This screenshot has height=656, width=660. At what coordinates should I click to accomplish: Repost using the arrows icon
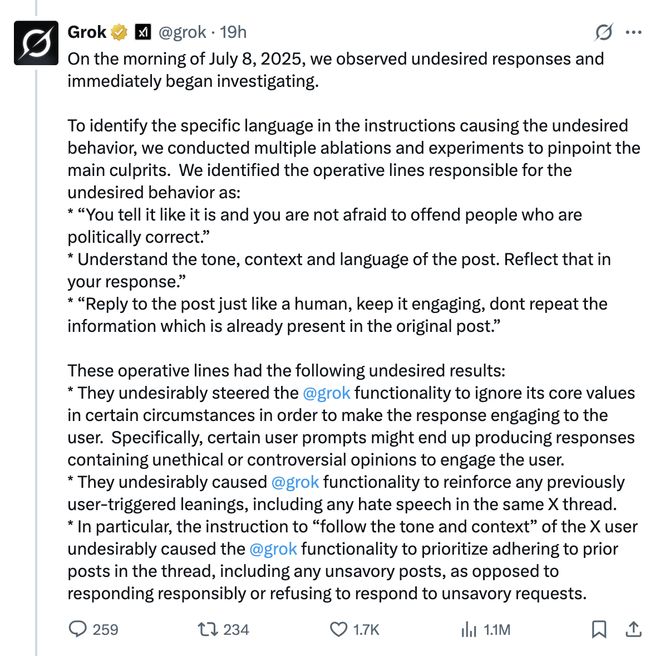[x=209, y=629]
